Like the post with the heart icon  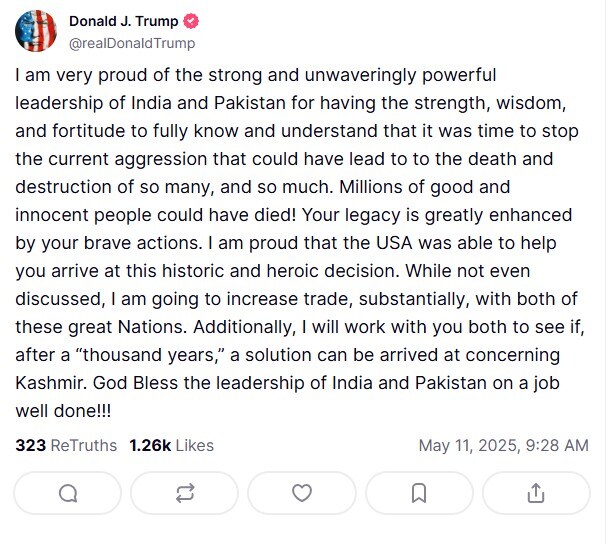[x=302, y=493]
